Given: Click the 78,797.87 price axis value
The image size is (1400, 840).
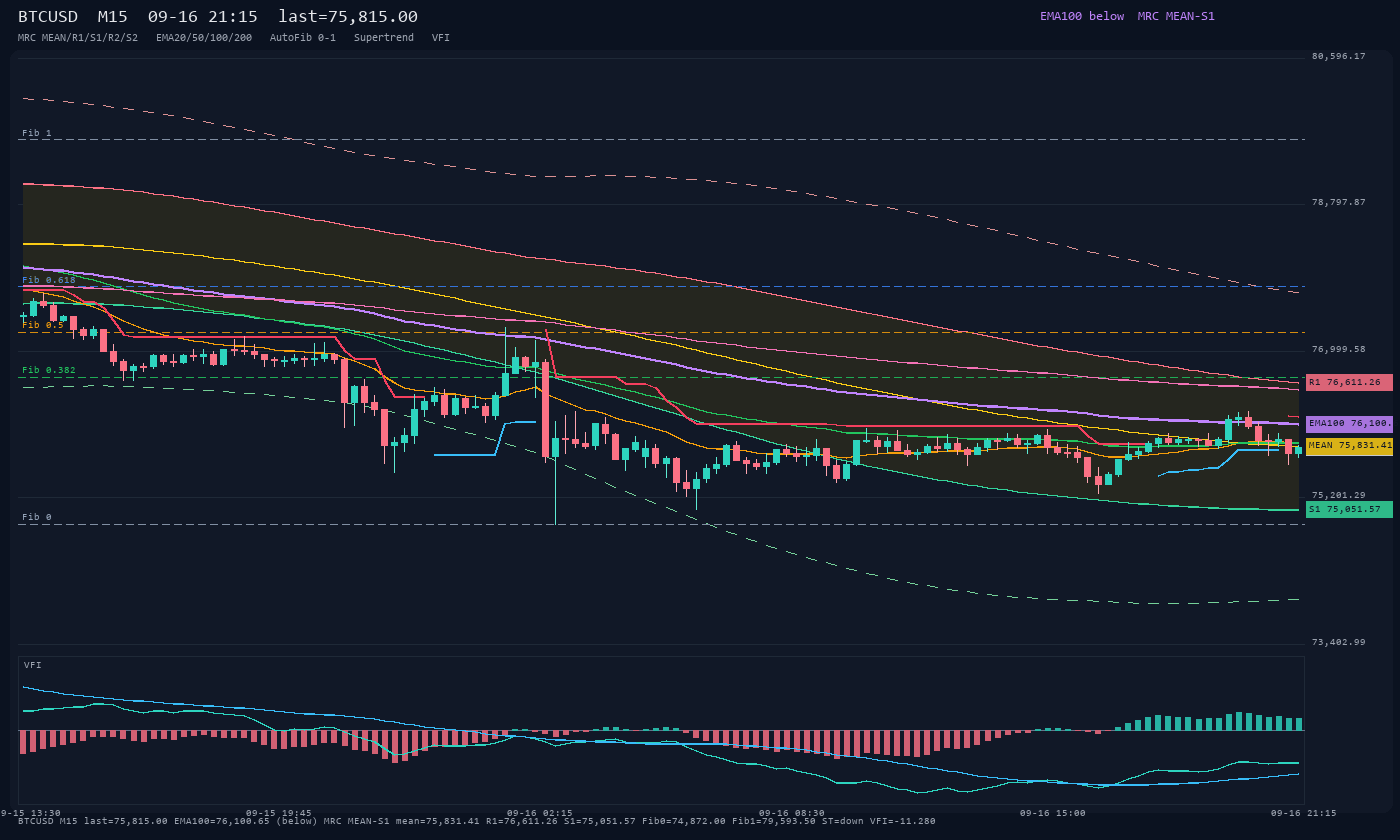Looking at the screenshot, I should coord(1338,202).
